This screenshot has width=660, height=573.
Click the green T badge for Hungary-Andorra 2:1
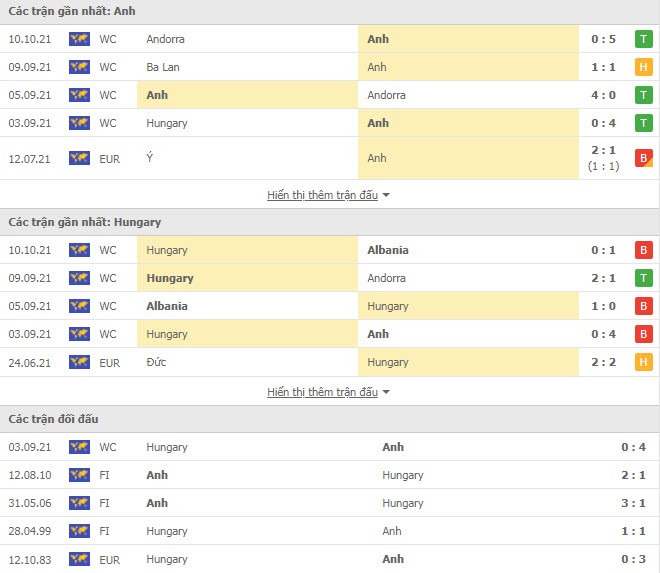pos(644,278)
